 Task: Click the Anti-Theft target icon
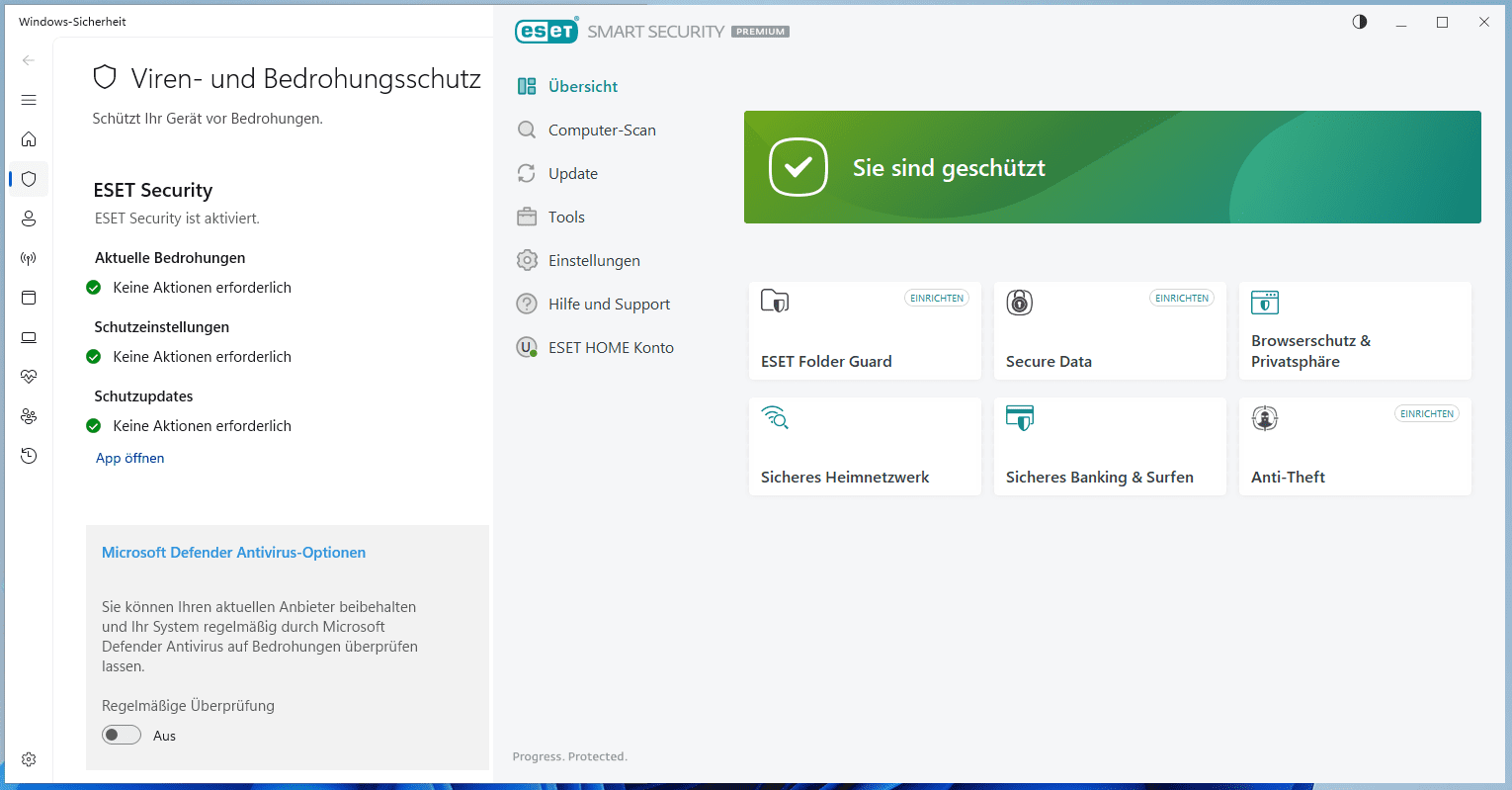click(1265, 417)
